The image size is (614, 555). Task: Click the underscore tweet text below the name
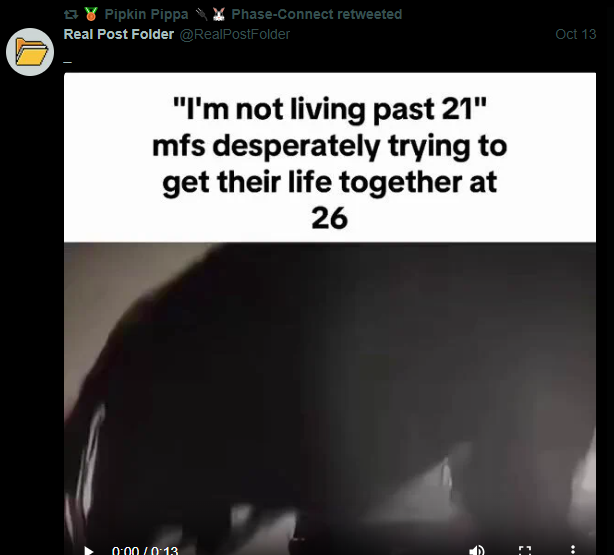tap(67, 62)
